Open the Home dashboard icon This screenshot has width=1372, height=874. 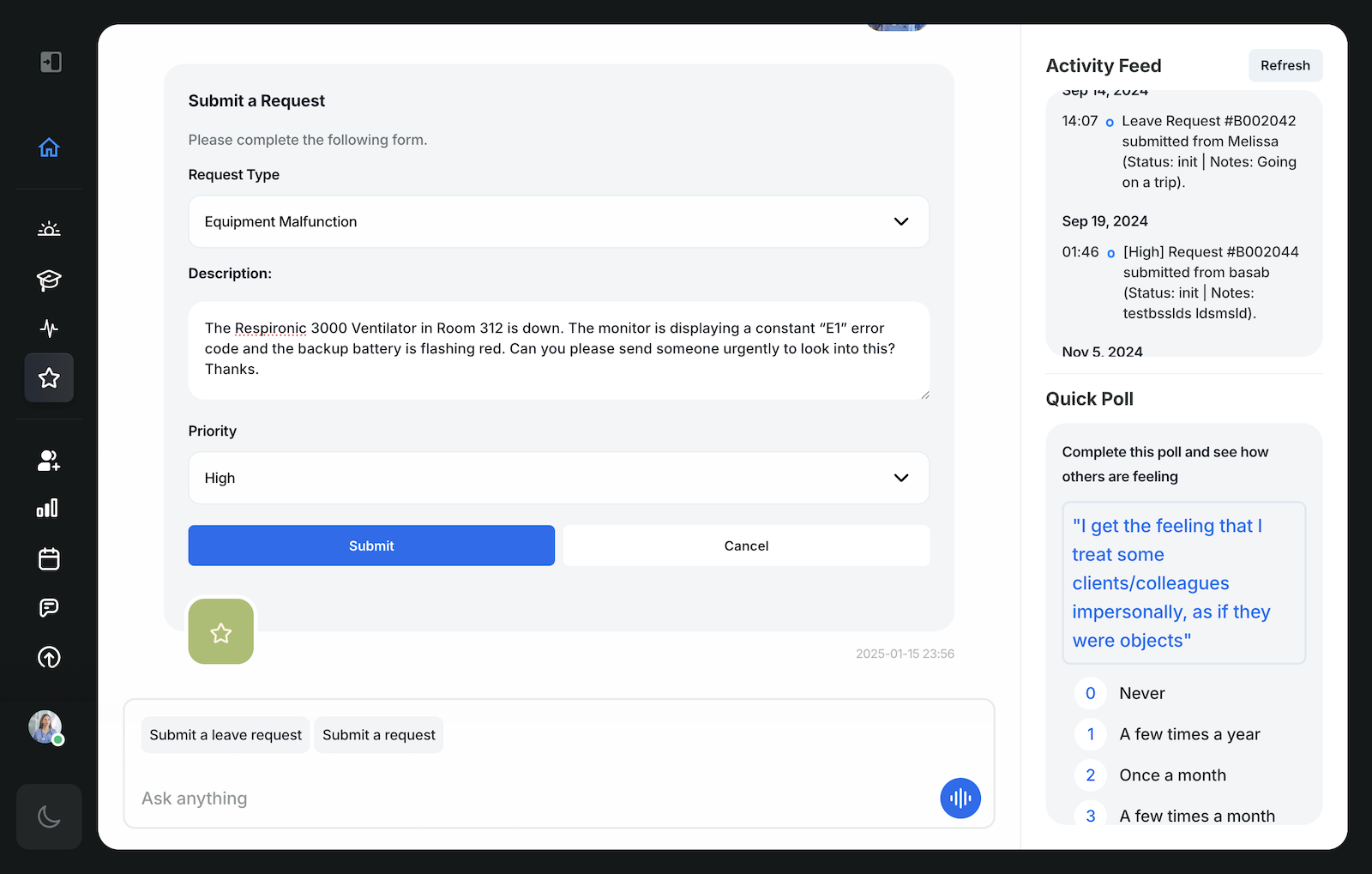49,147
